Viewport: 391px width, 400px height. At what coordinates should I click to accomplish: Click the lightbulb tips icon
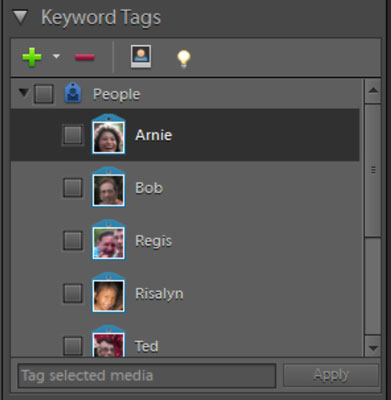184,59
